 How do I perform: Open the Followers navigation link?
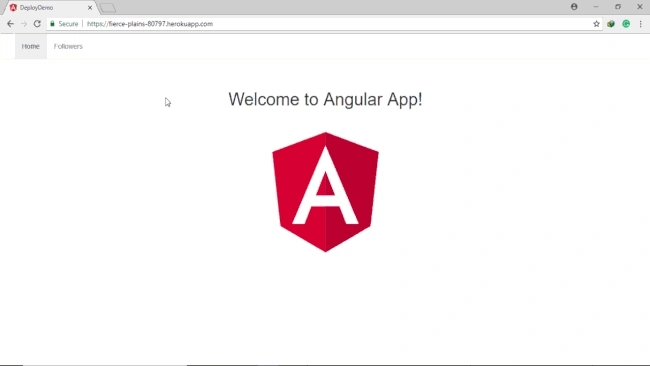click(68, 46)
